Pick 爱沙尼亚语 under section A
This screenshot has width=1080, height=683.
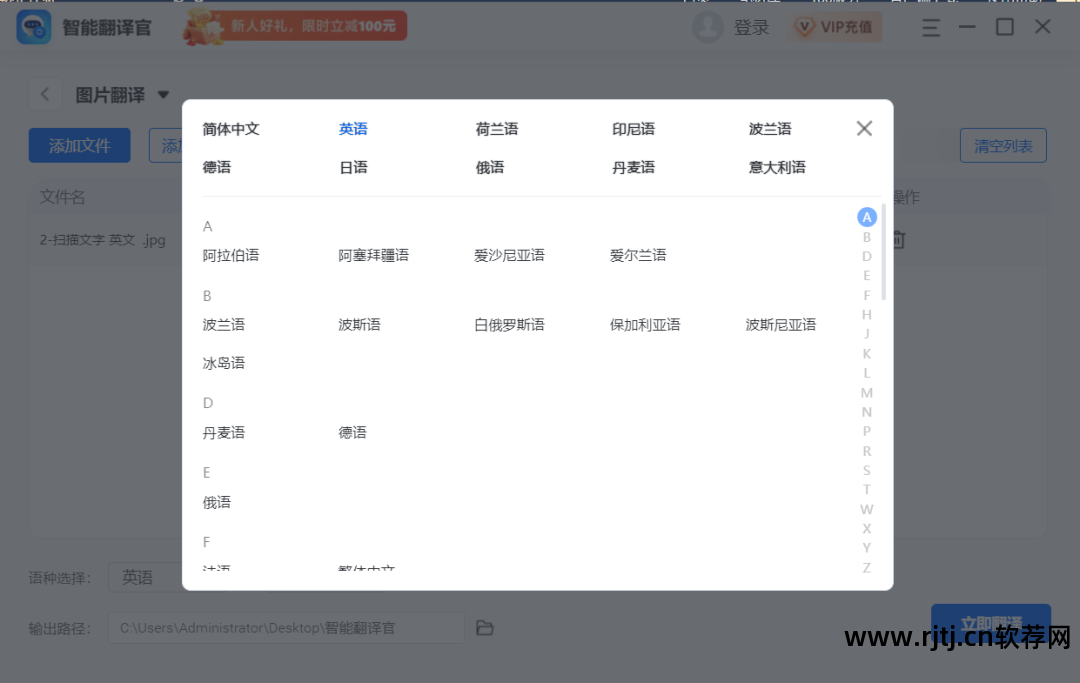pos(509,255)
